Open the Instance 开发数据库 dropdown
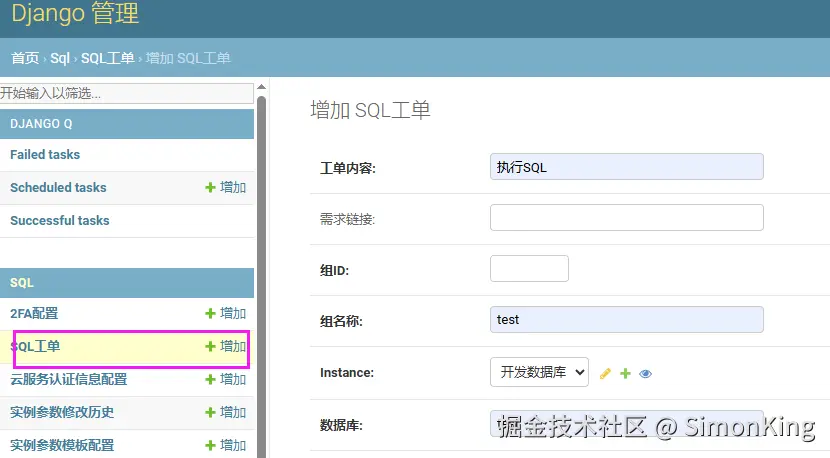Screen dimensions: 830x458 [539, 372]
